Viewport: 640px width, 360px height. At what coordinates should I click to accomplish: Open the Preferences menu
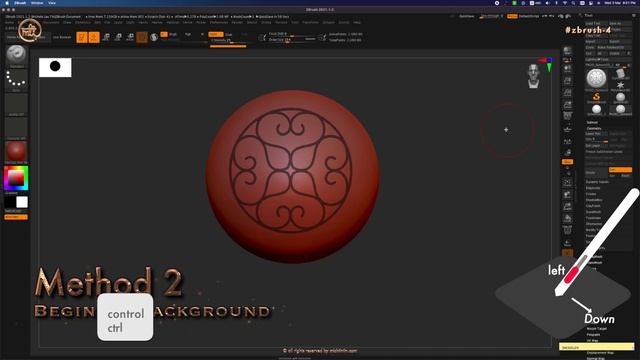(x=219, y=22)
